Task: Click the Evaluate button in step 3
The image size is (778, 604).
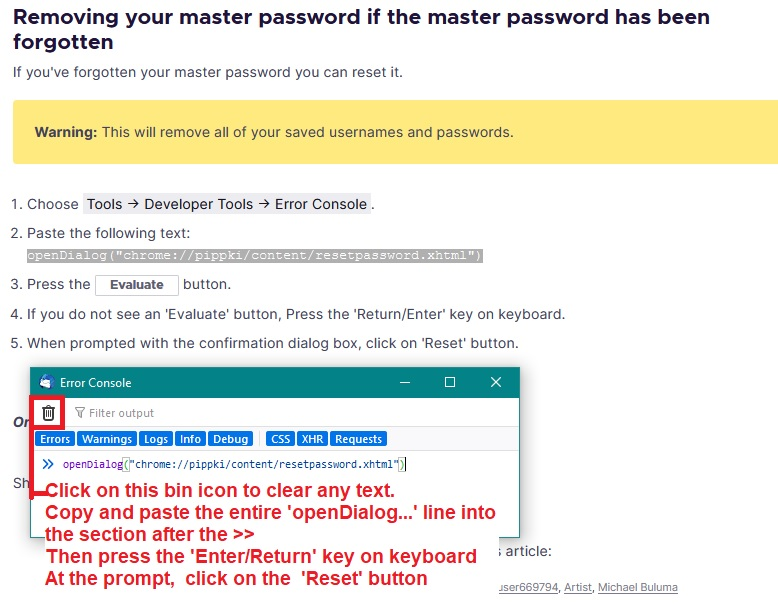Action: [136, 285]
